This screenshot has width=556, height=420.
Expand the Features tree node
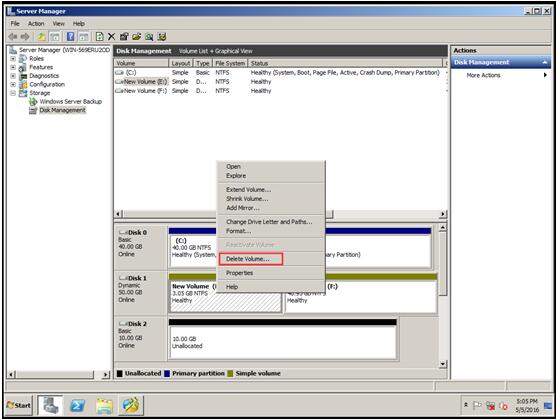coord(13,67)
